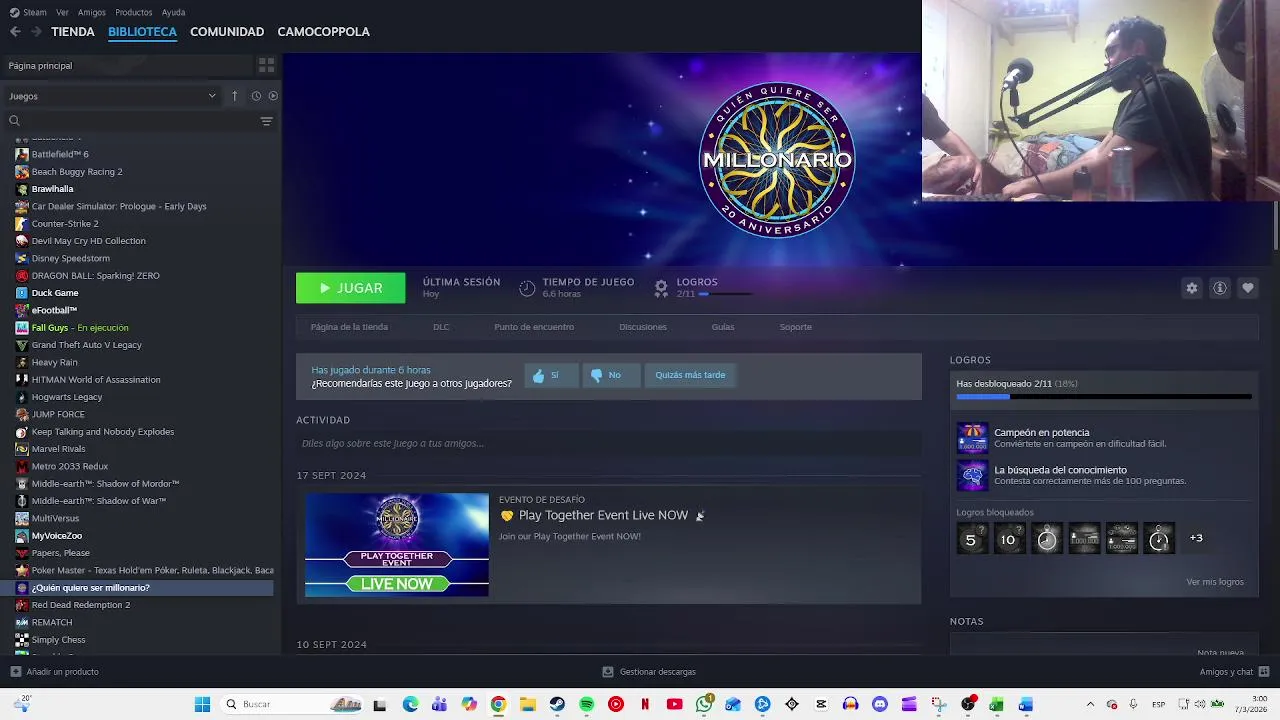Open Gestionar descargas
Viewport: 1280px width, 720px height.
(x=649, y=672)
